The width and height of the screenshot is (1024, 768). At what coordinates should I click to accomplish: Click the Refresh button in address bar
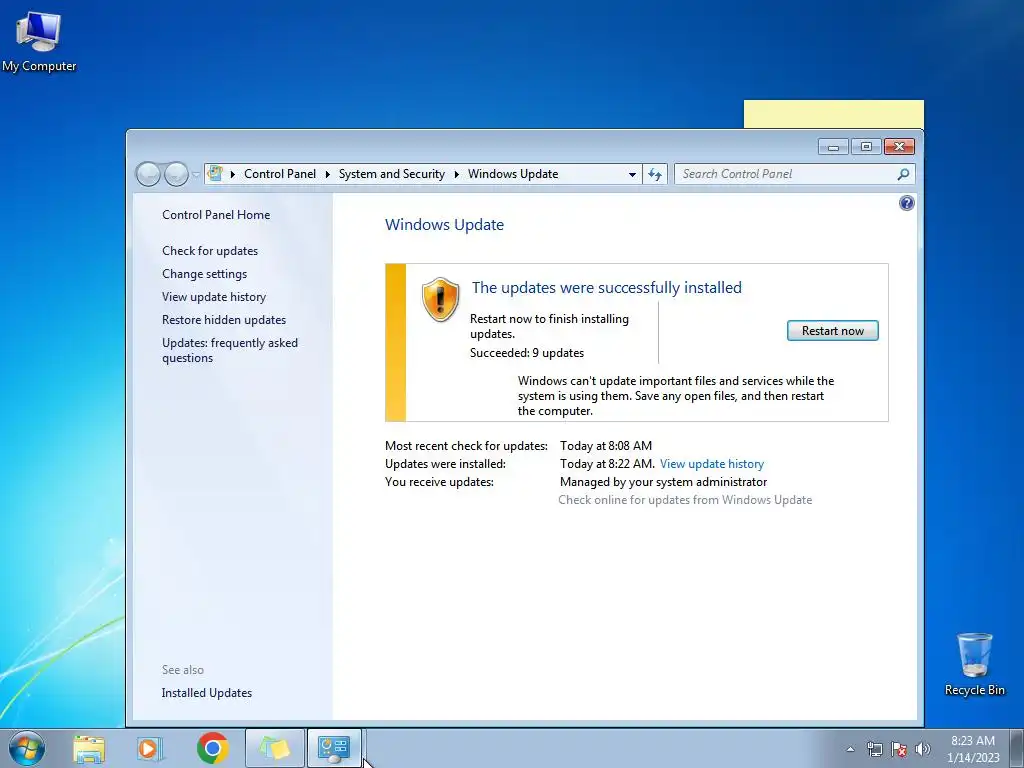(655, 174)
